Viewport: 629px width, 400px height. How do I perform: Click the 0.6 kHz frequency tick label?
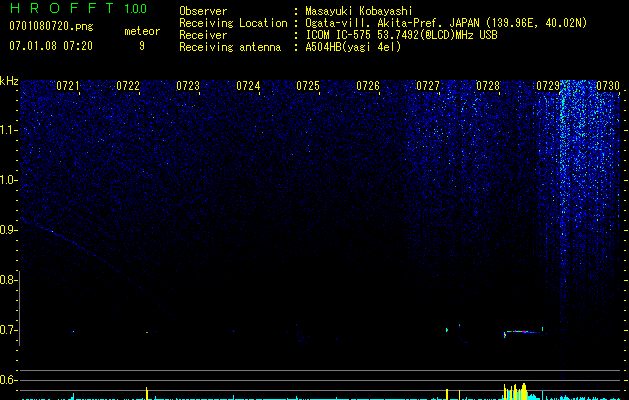[8, 380]
